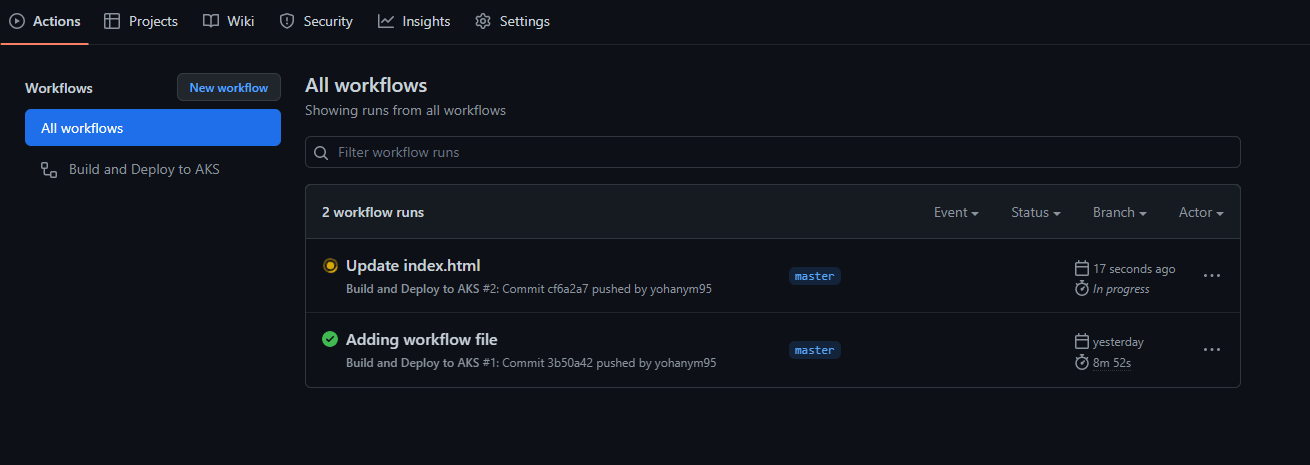This screenshot has width=1310, height=465.
Task: Open the Update index.html workflow run
Action: coord(413,266)
